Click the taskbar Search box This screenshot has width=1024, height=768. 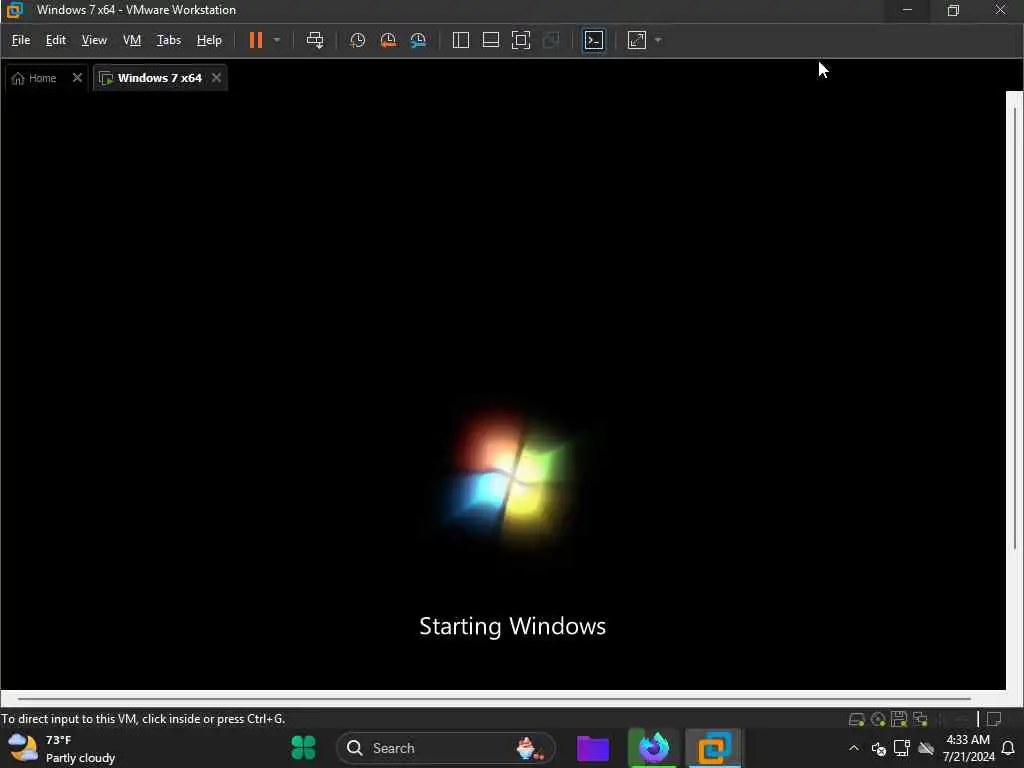pyautogui.click(x=445, y=748)
